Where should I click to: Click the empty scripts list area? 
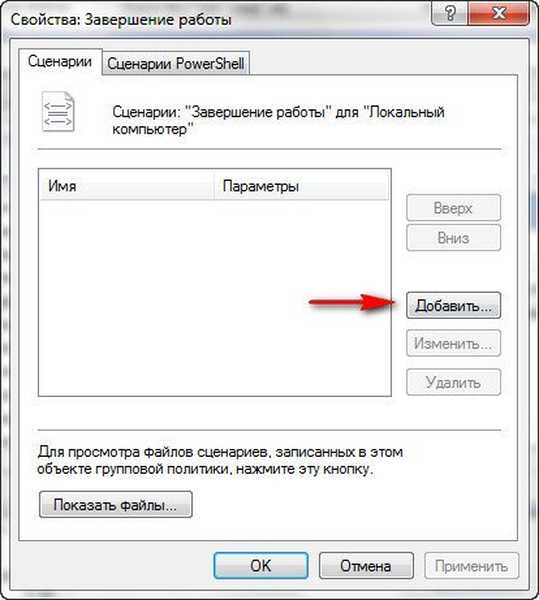[215, 298]
